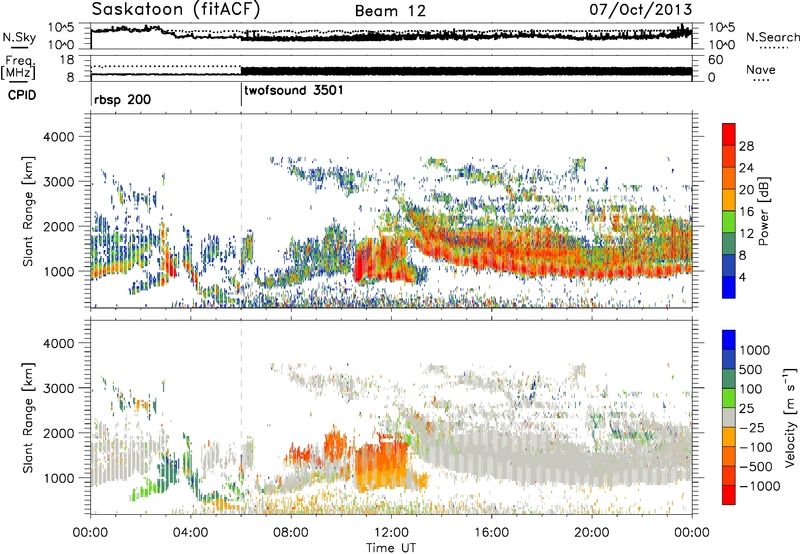Click the '28' tick on power colorbar

[x=746, y=146]
